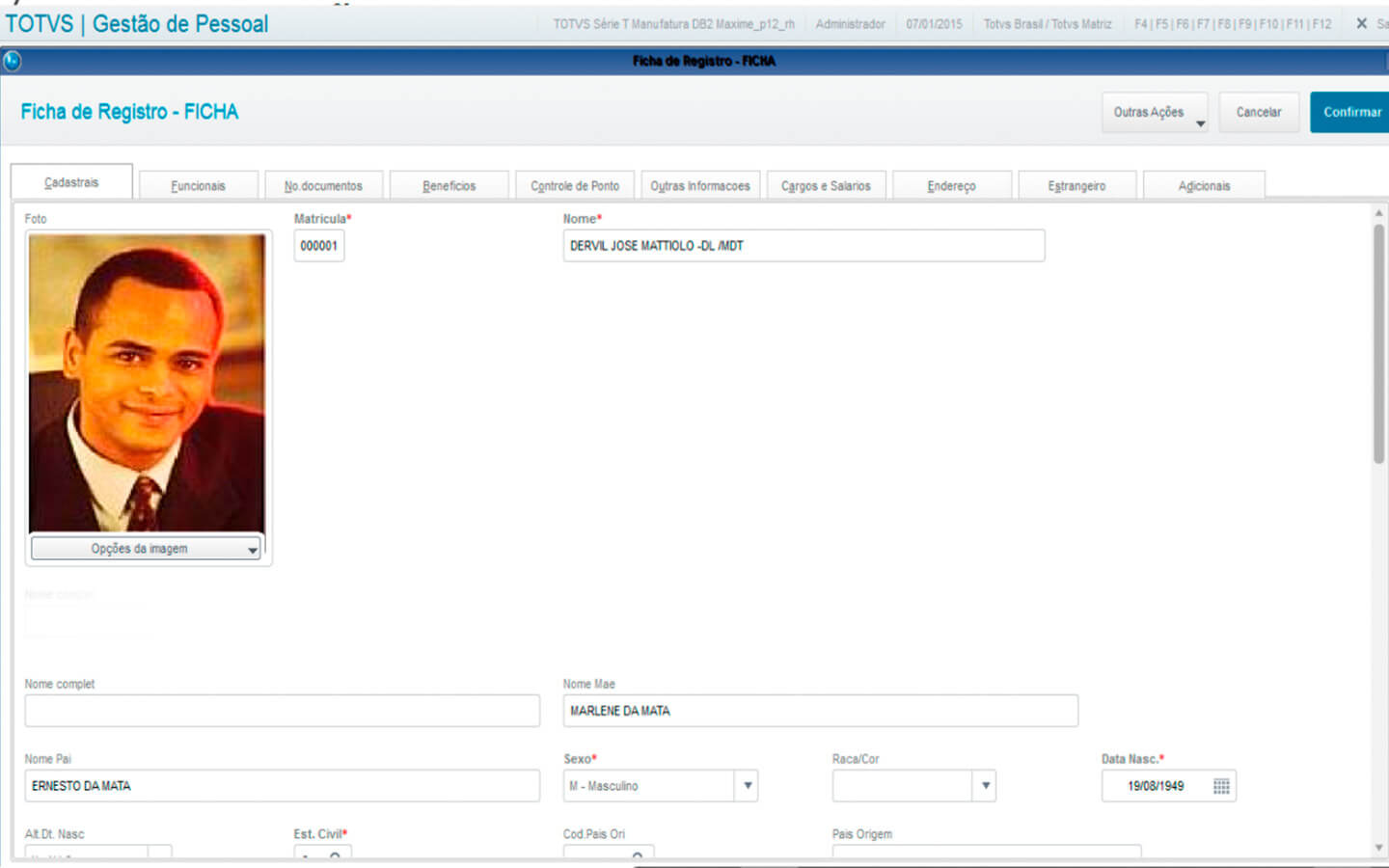Focus the Nome Mae input field
The width and height of the screenshot is (1389, 868).
[820, 711]
